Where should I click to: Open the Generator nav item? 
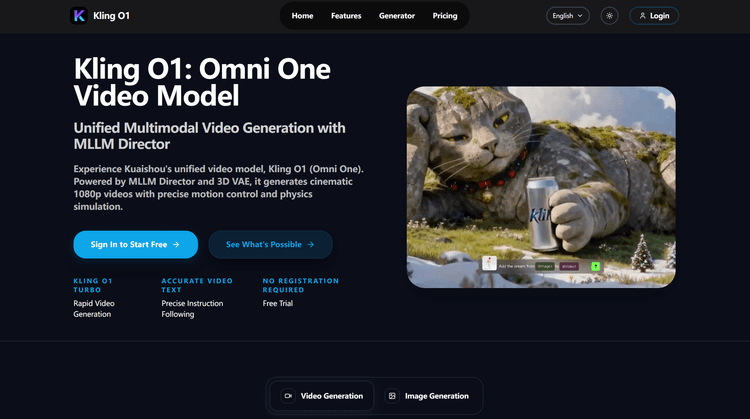pos(397,16)
